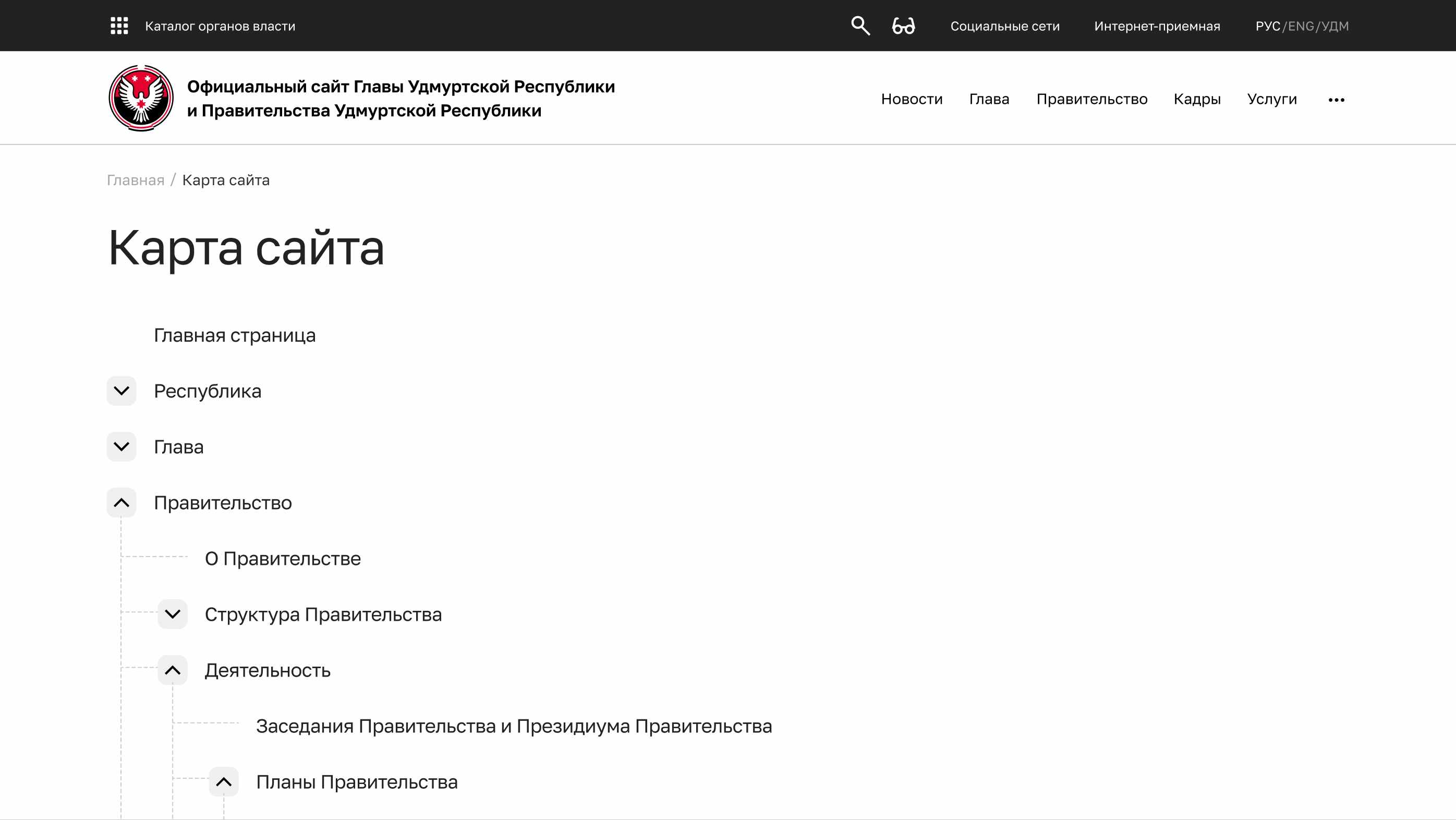Screen dimensions: 1456x820
Task: Open Кадры in the main menu
Action: 1197,99
